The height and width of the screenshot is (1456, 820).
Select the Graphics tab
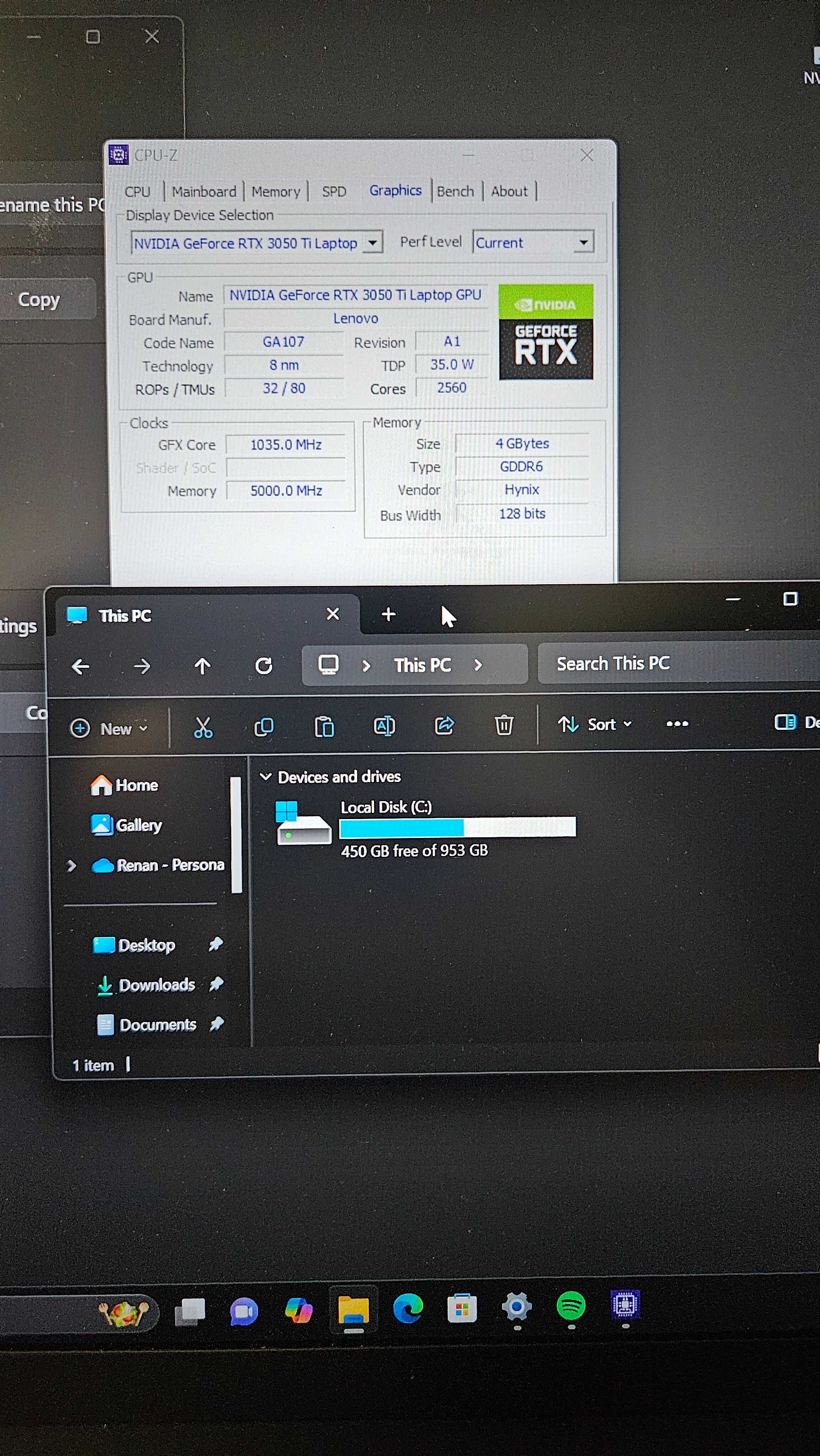click(x=395, y=190)
